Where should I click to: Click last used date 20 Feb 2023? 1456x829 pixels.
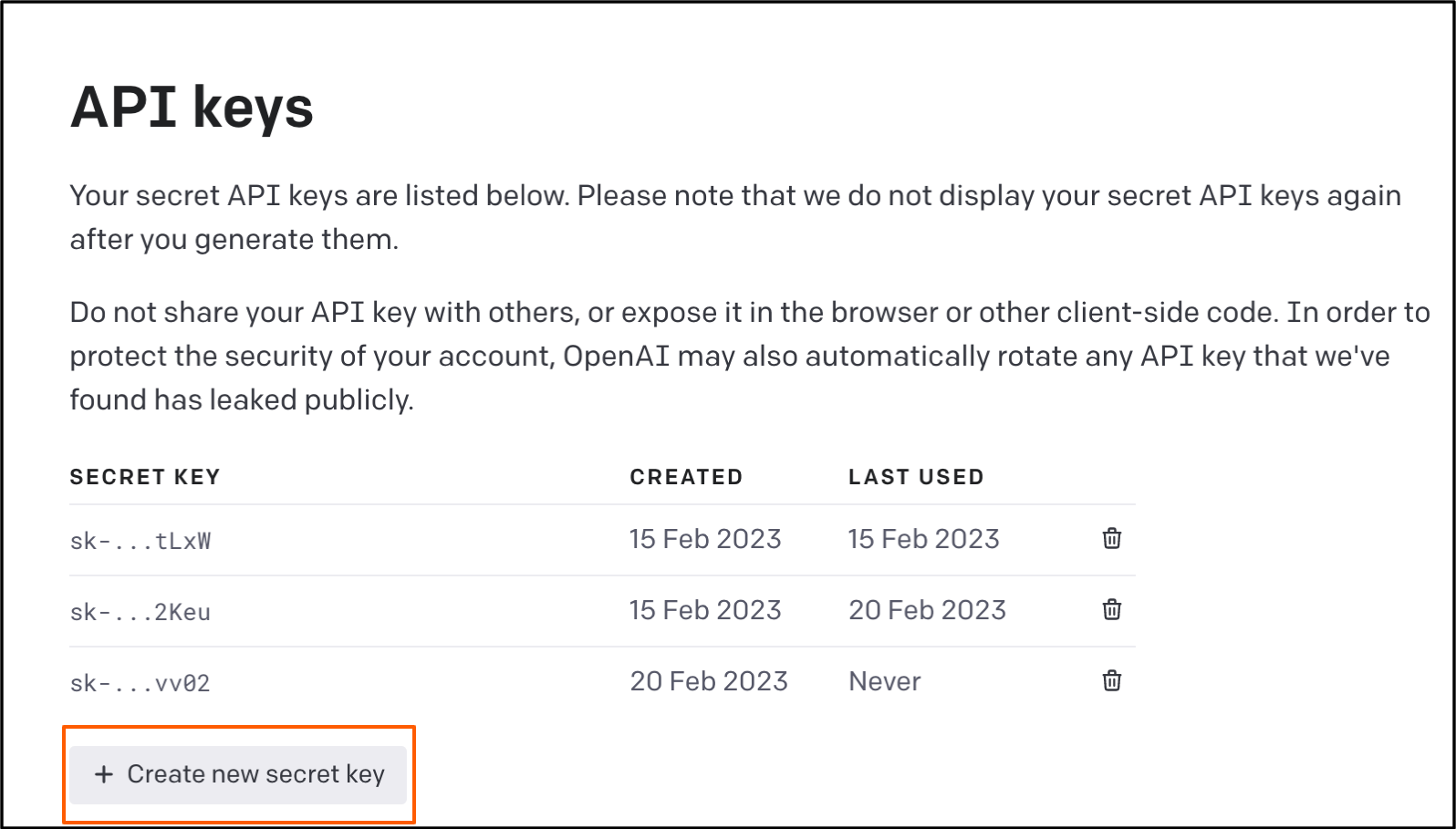pos(927,610)
